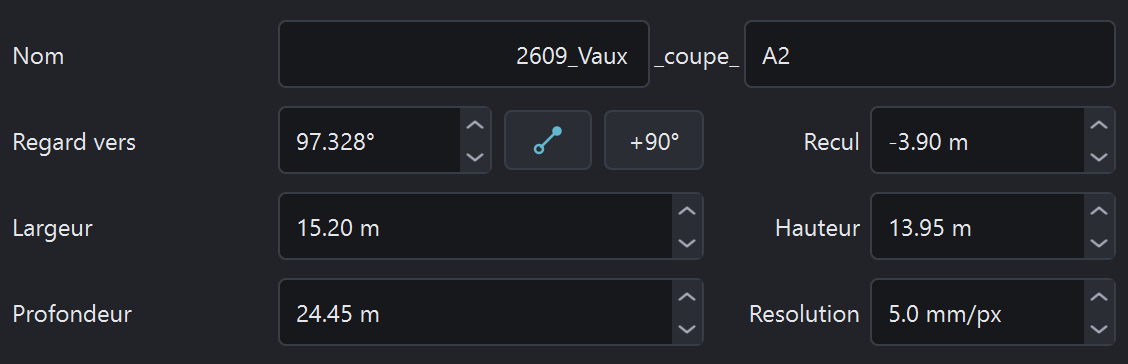Click the section name field A2

929,54
